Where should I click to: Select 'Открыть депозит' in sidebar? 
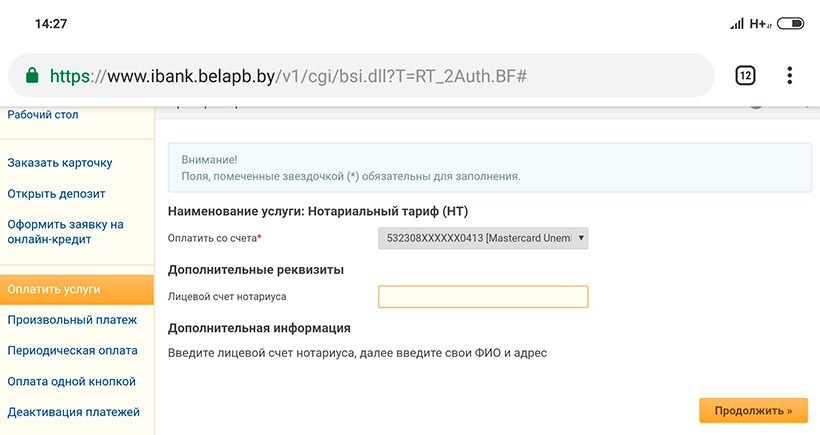pos(56,193)
